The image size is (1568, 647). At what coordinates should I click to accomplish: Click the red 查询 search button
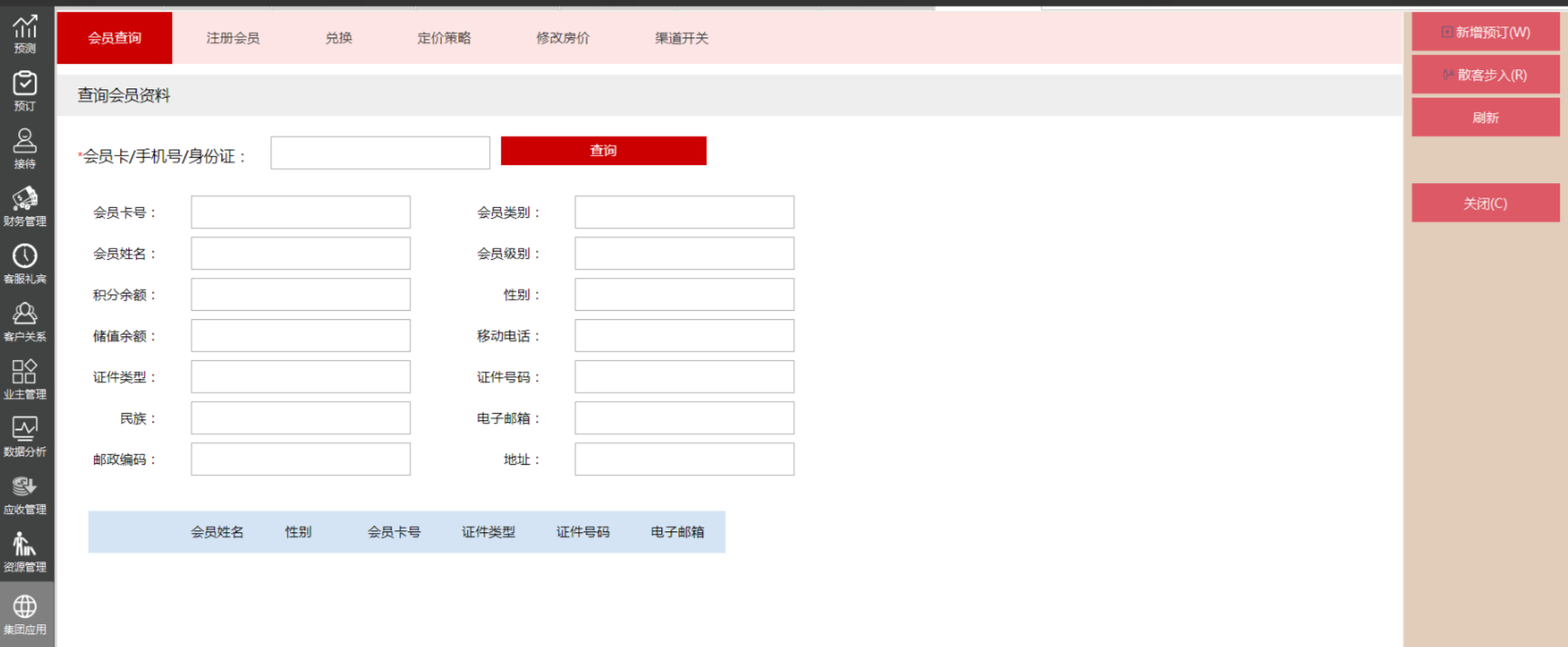603,151
